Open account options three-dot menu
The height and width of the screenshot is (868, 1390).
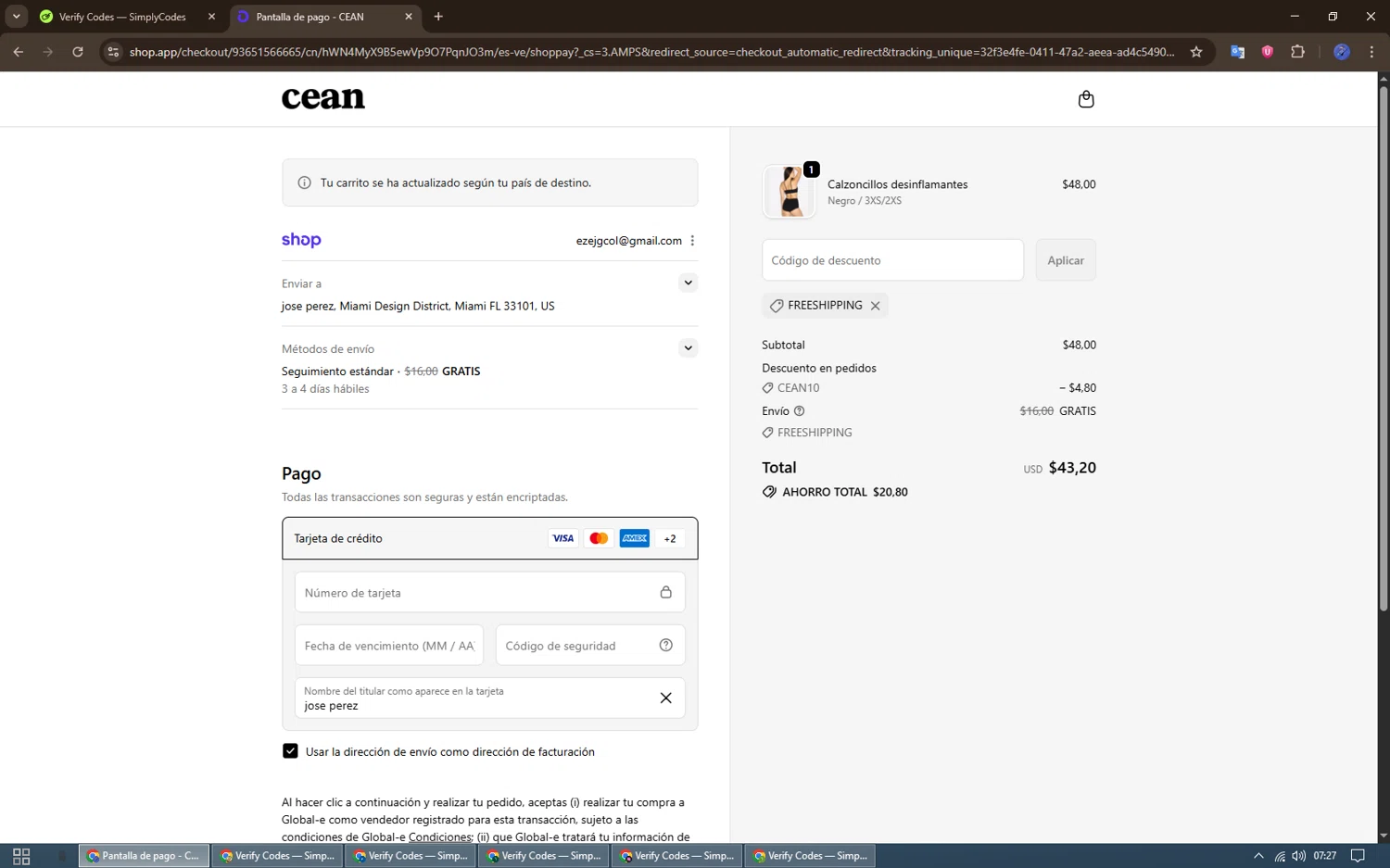(x=692, y=241)
